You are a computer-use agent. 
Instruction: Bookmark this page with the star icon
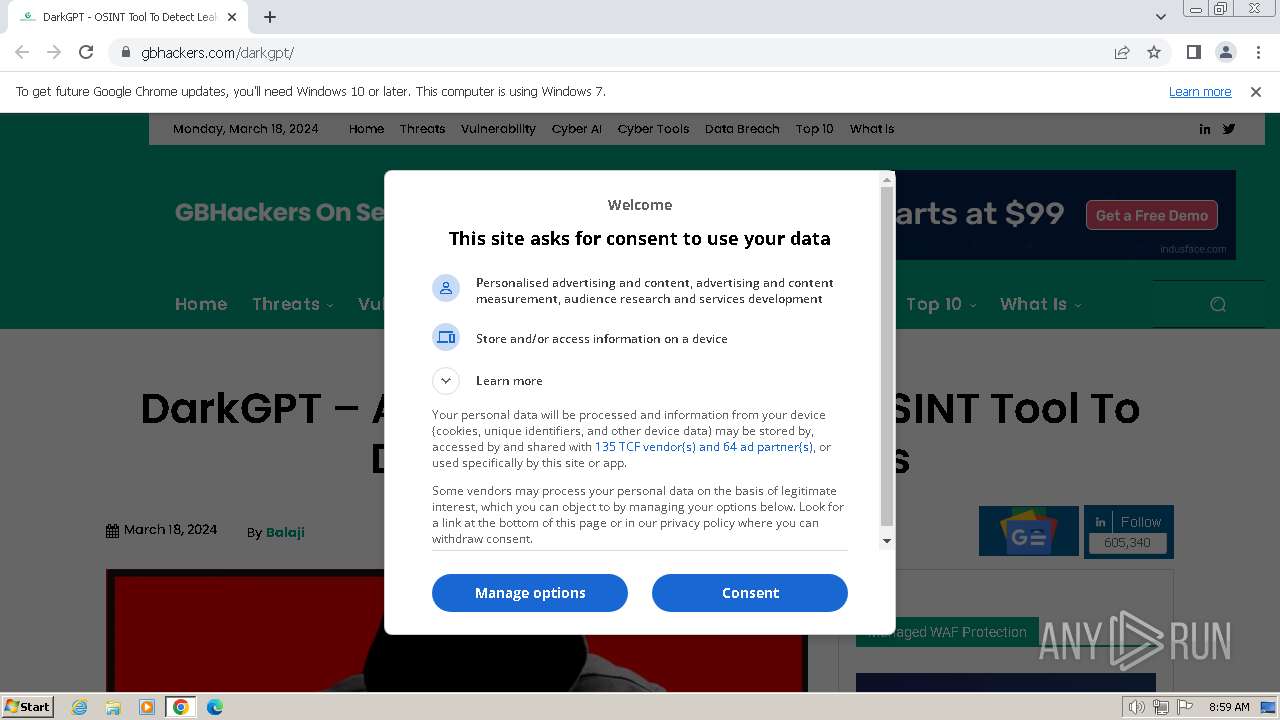point(1154,52)
